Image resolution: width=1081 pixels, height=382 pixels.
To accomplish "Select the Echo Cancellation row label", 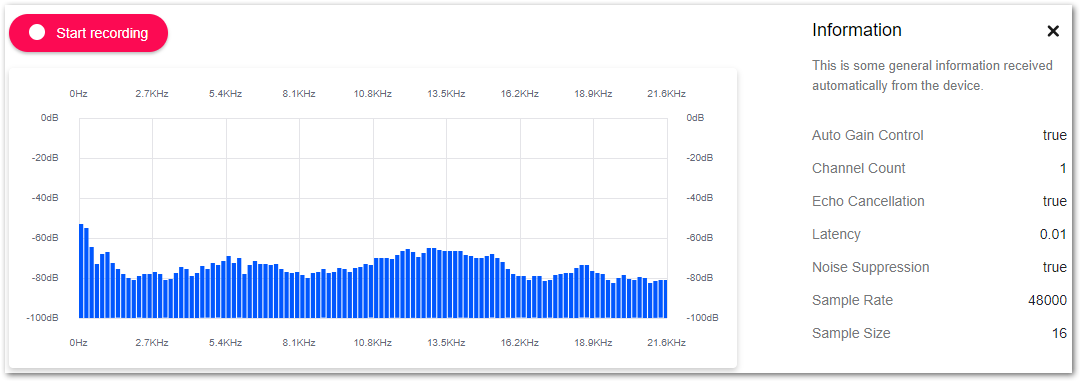I will click(x=868, y=201).
